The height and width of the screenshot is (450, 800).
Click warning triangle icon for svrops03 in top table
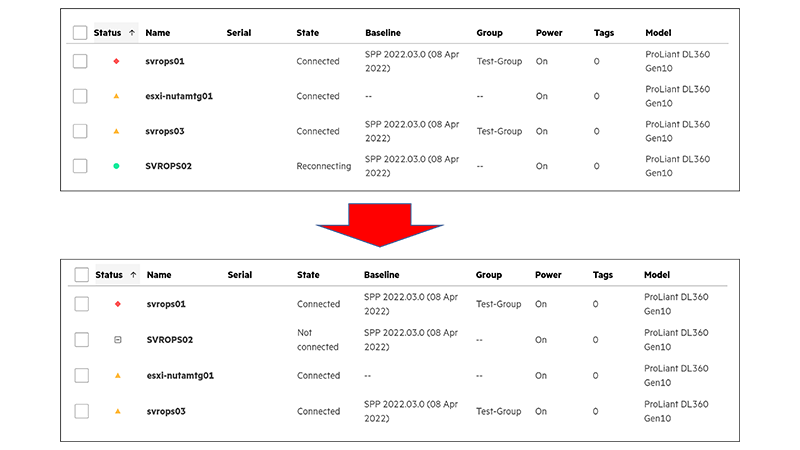tap(116, 131)
